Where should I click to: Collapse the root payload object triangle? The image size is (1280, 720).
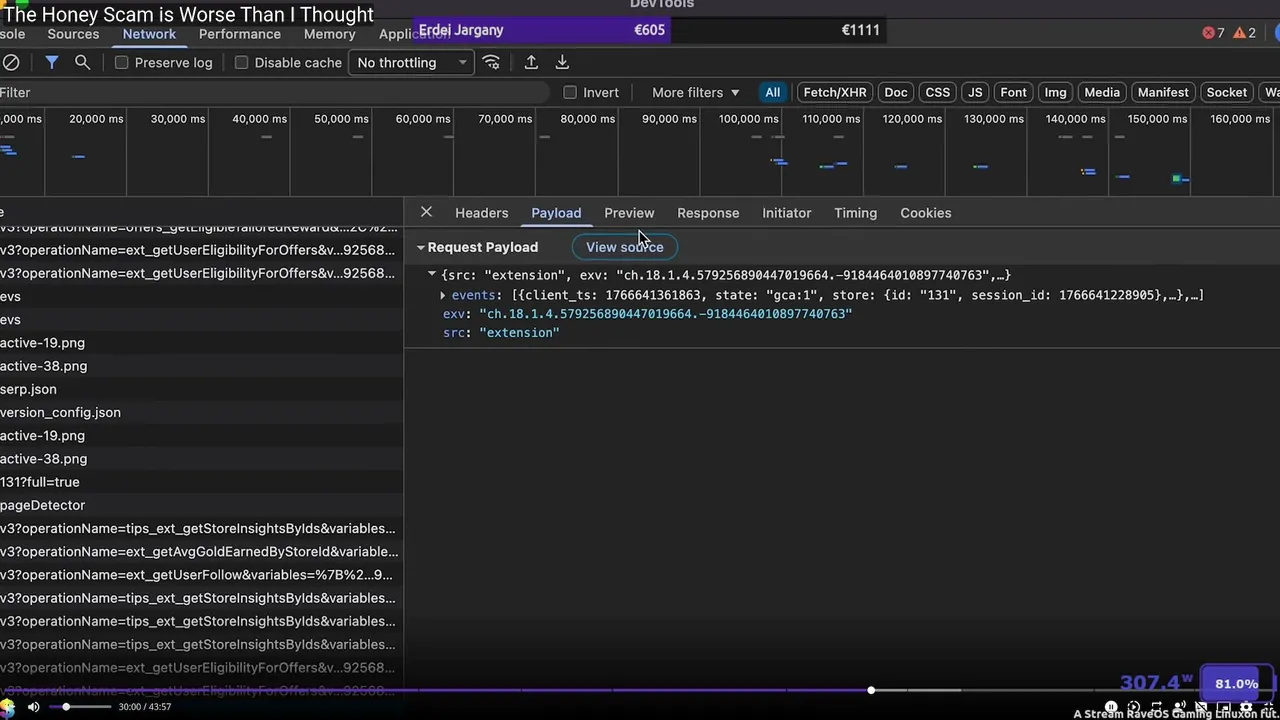pyautogui.click(x=432, y=274)
